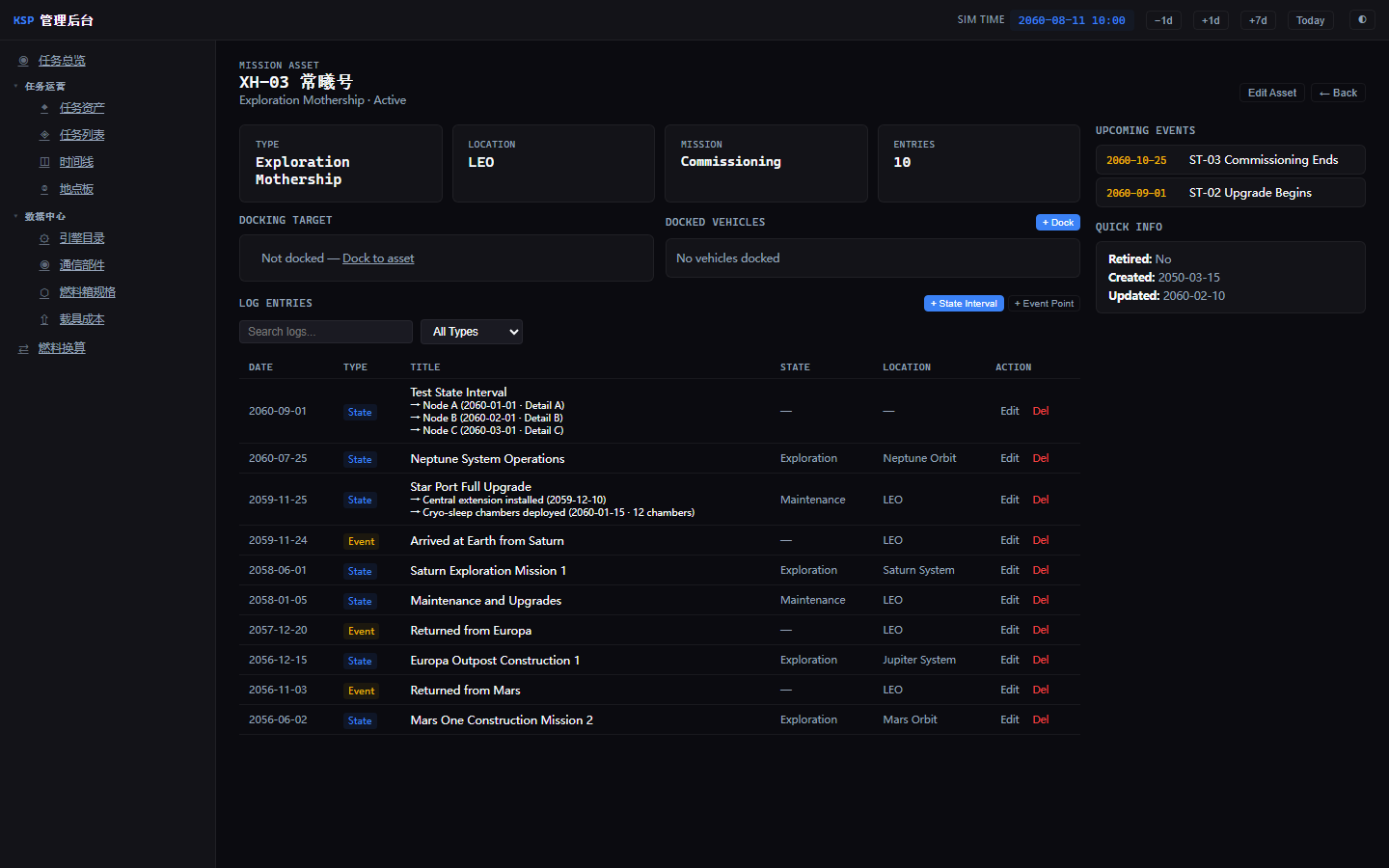Edit the Star Port Full Upgrade entry
The image size is (1389, 868).
click(x=1010, y=500)
